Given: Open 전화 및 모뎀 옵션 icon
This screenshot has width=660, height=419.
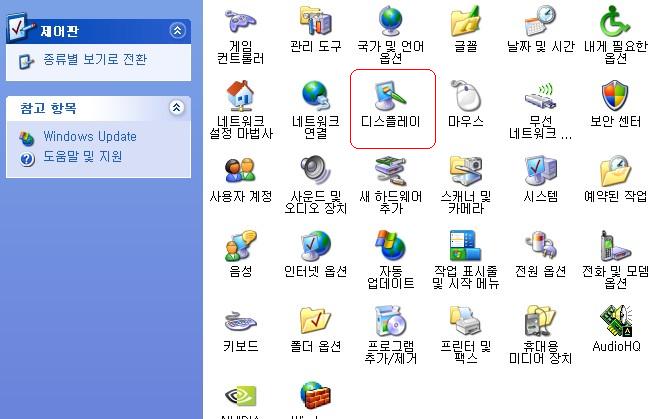Looking at the screenshot, I should click(x=615, y=245).
